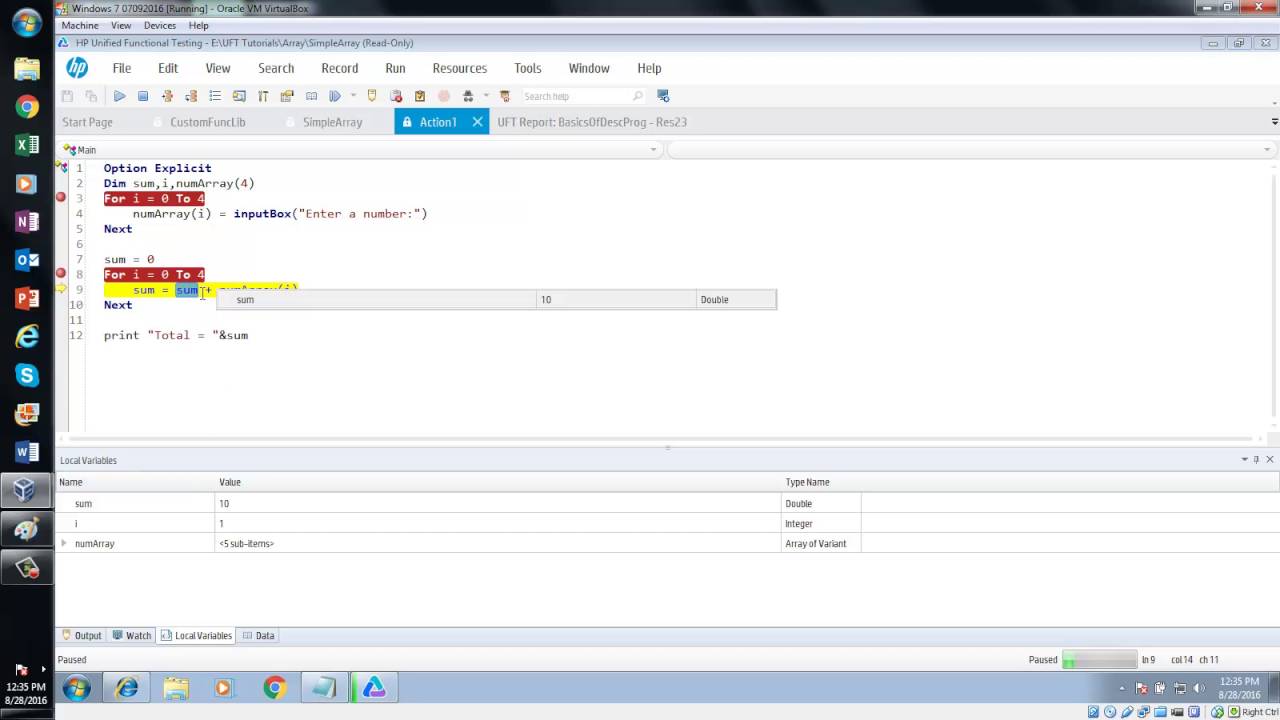
Task: Switch to the Data pane tab
Action: pyautogui.click(x=258, y=635)
